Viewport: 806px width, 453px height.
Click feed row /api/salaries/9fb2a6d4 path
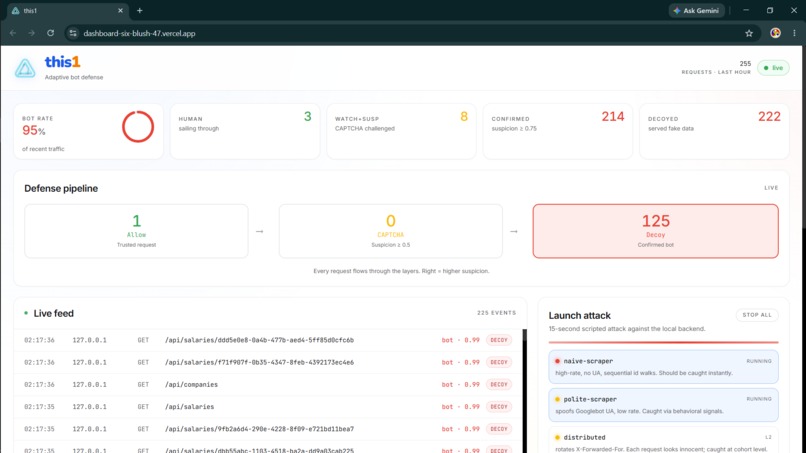259,429
